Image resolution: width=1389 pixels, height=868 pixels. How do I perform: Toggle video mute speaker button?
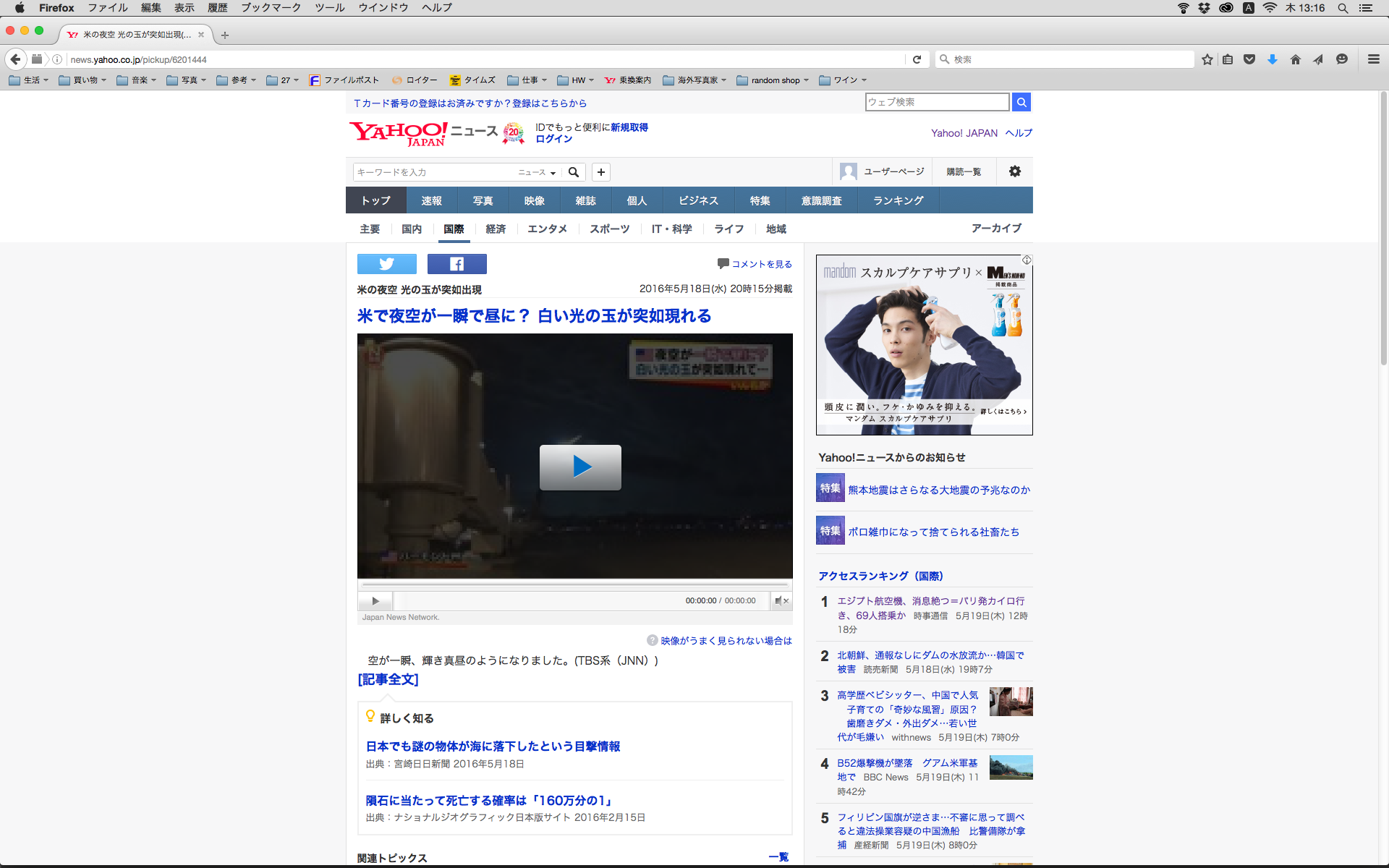[781, 600]
